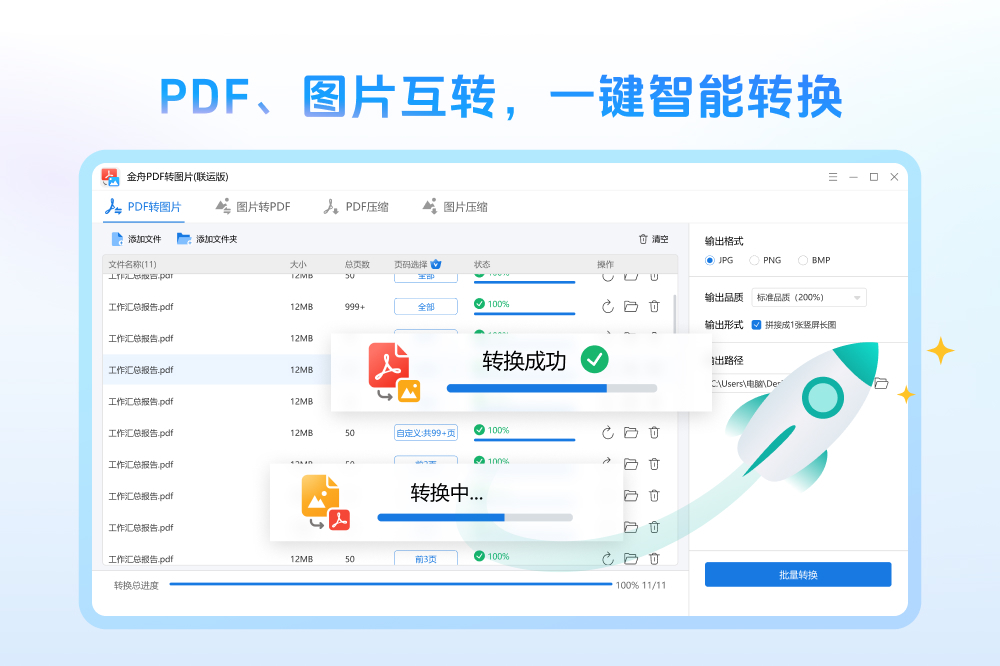This screenshot has height=666, width=1000.
Task: Click PDF-to-image icon in 转换成功 card
Action: pos(394,373)
